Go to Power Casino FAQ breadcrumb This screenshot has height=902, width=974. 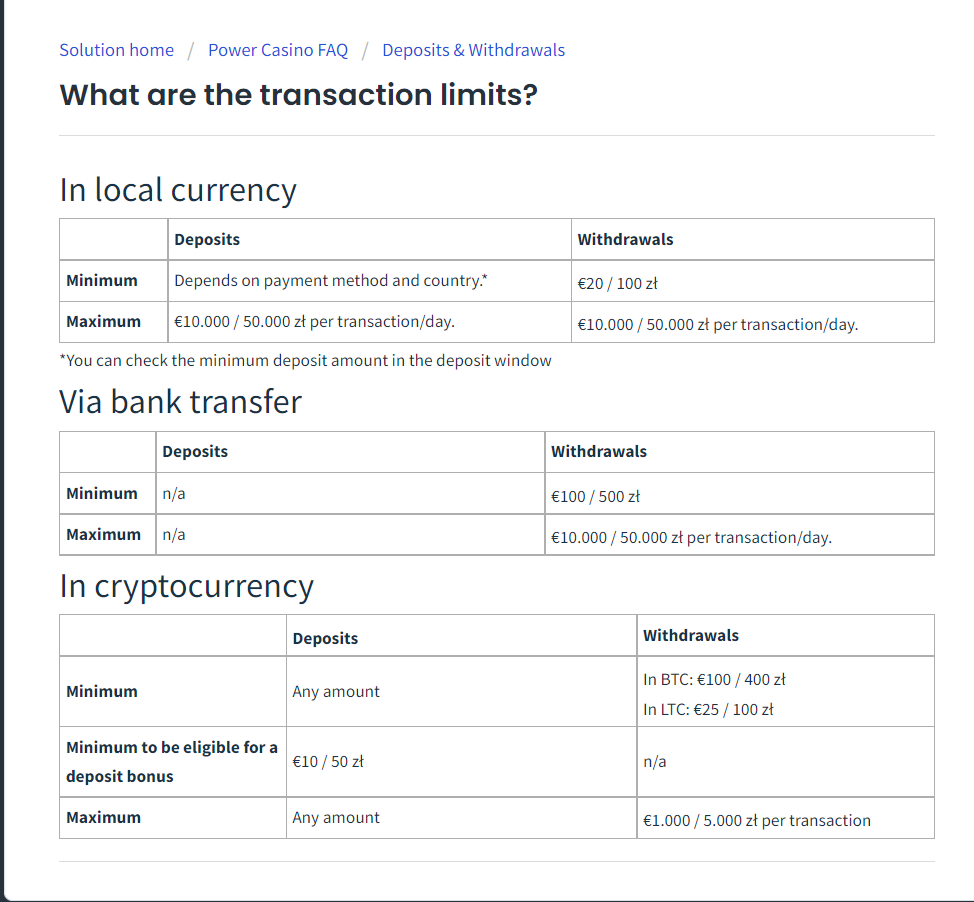(x=278, y=50)
